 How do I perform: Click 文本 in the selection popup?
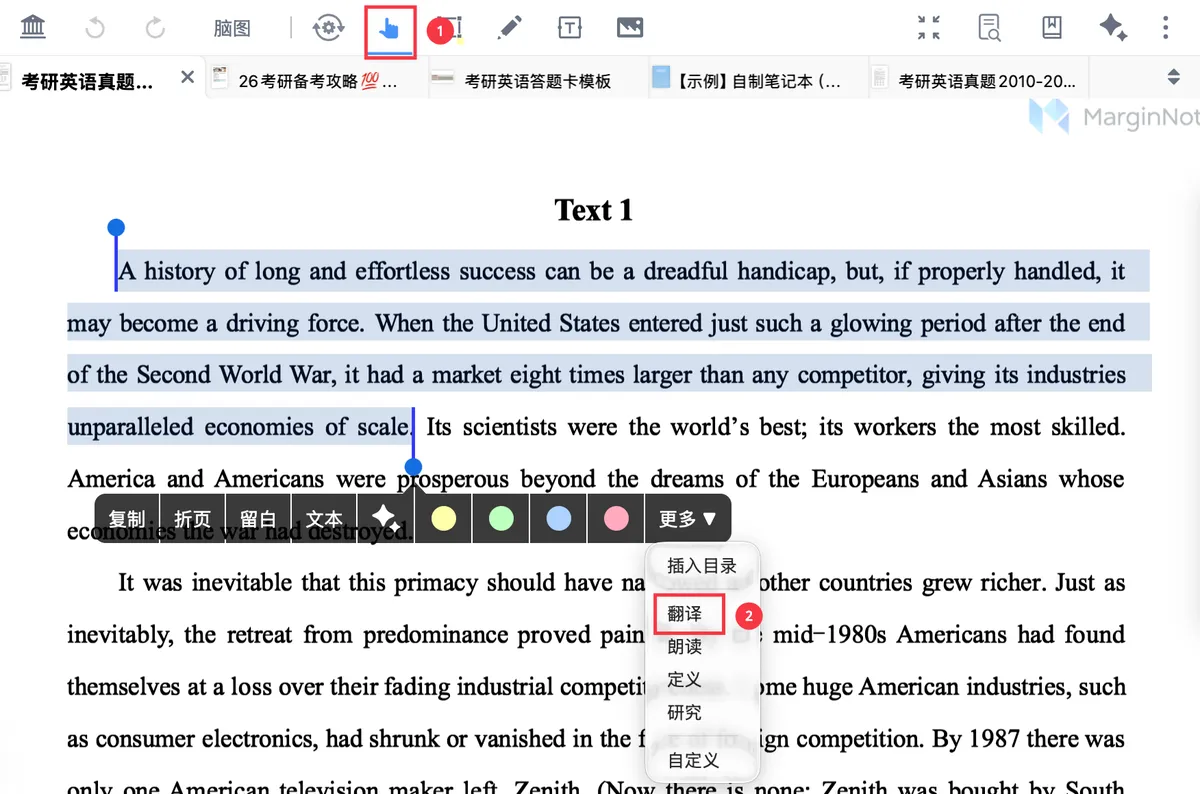324,519
